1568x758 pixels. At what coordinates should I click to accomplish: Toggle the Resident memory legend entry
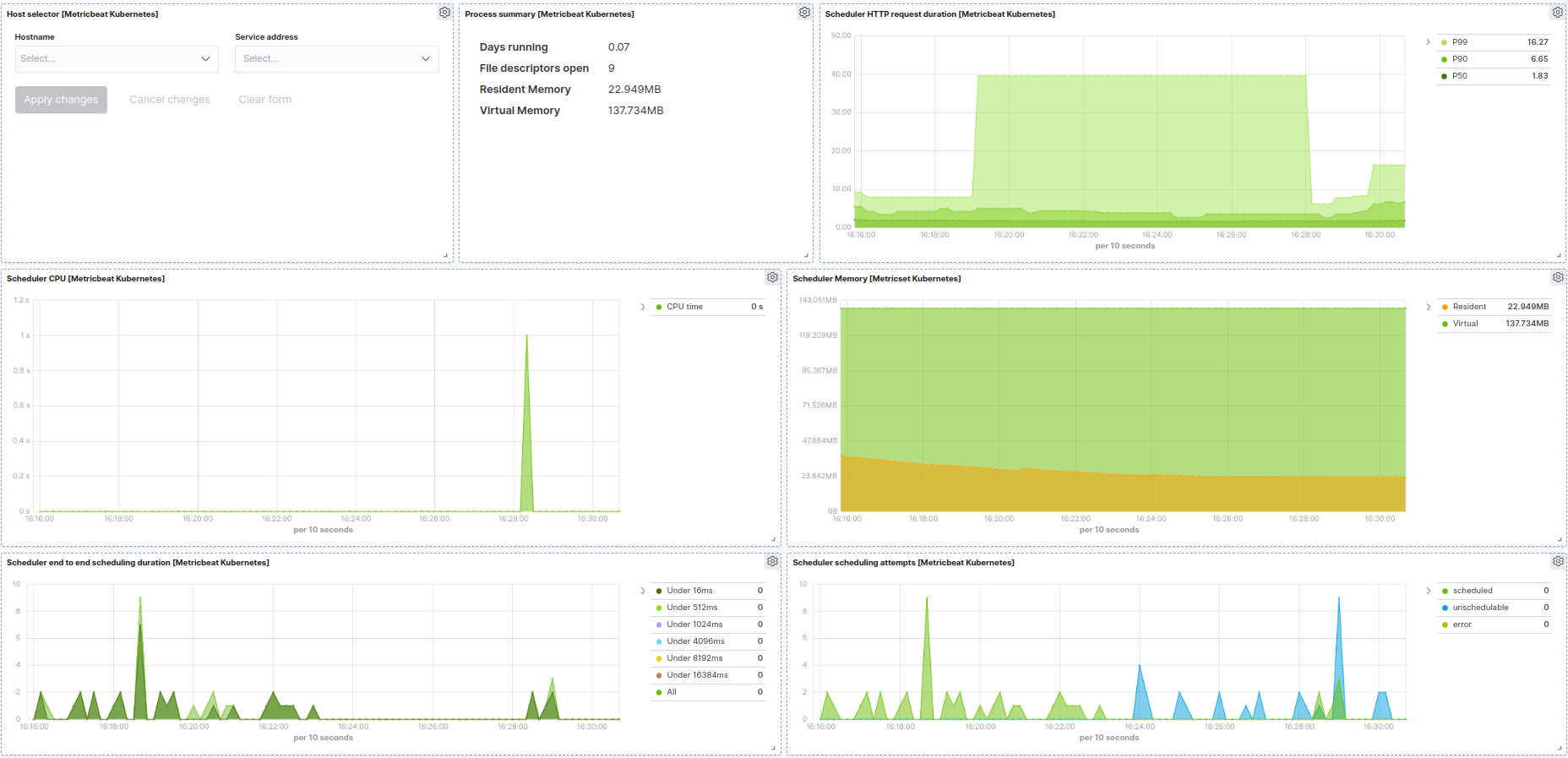coord(1469,307)
